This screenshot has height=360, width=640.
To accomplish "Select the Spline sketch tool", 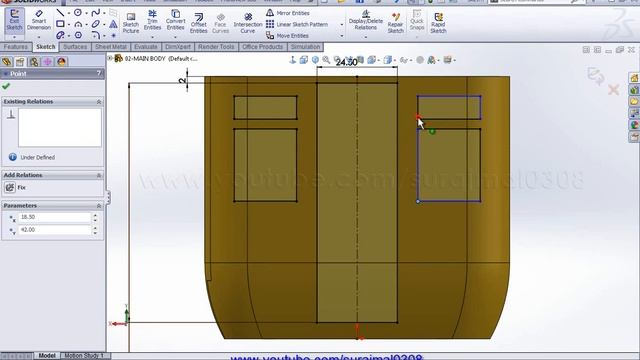I will tap(96, 13).
